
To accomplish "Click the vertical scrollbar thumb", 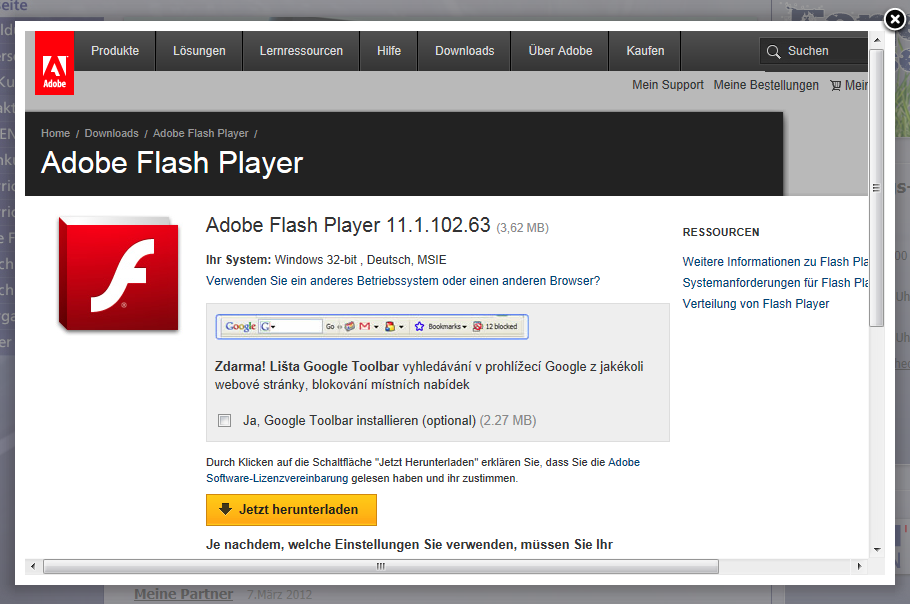I will click(877, 188).
